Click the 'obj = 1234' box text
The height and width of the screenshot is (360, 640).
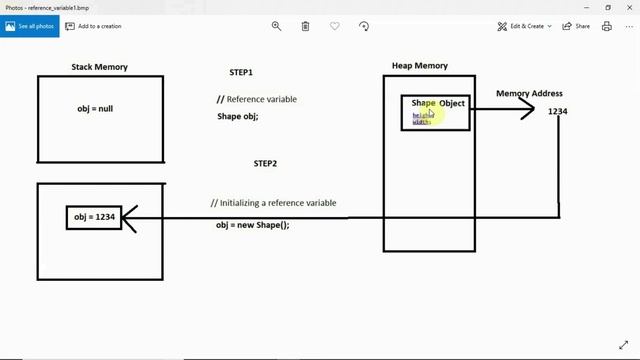(x=94, y=217)
